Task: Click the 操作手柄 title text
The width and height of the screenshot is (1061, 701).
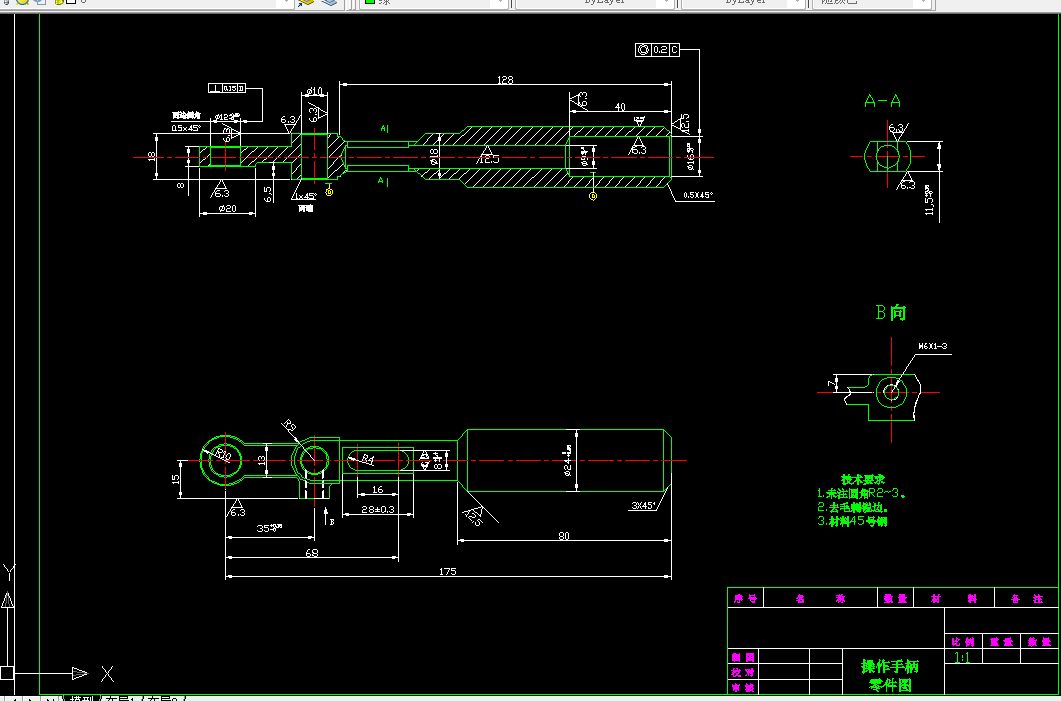Action: 890,666
